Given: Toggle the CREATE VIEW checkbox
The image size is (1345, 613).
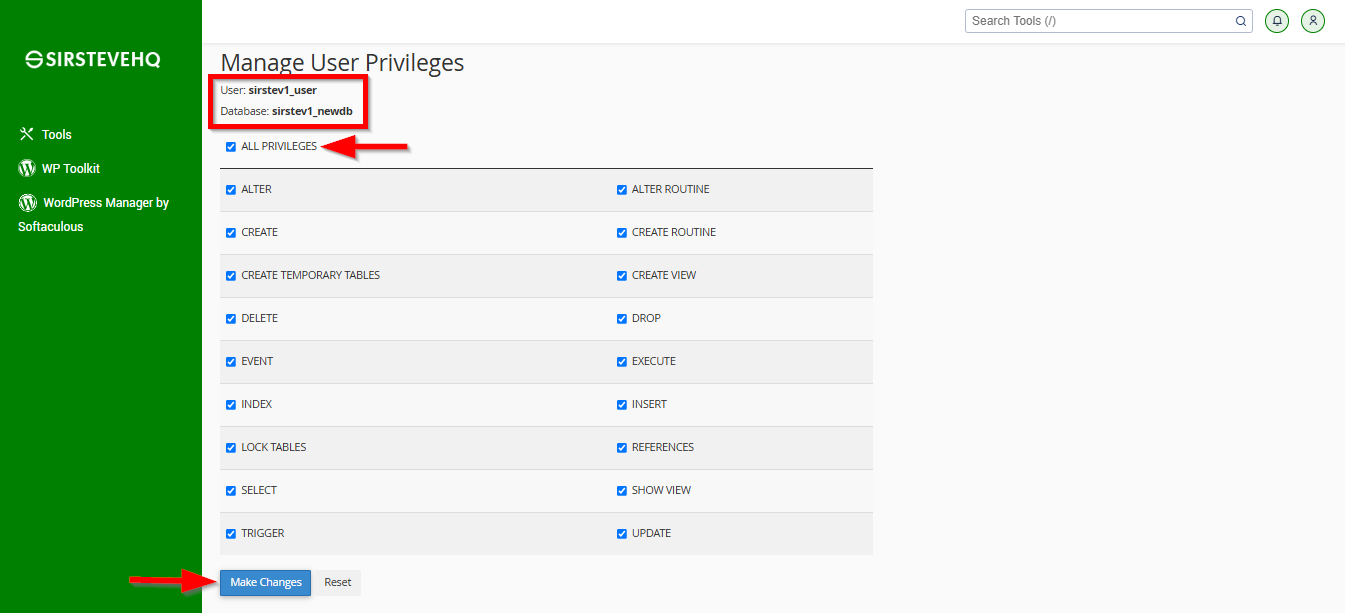Looking at the screenshot, I should [622, 276].
